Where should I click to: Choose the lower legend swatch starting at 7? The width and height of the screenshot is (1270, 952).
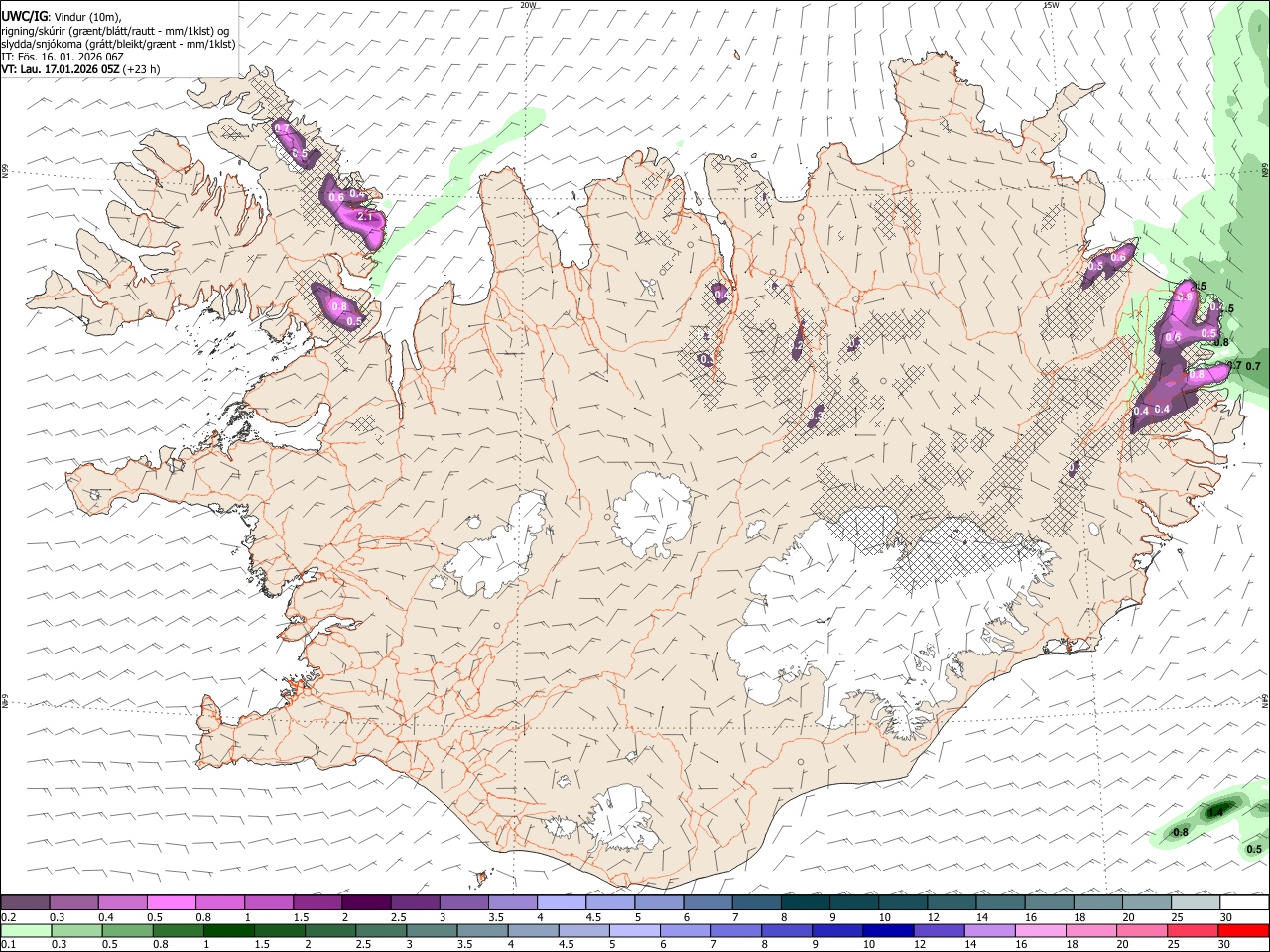(x=735, y=931)
